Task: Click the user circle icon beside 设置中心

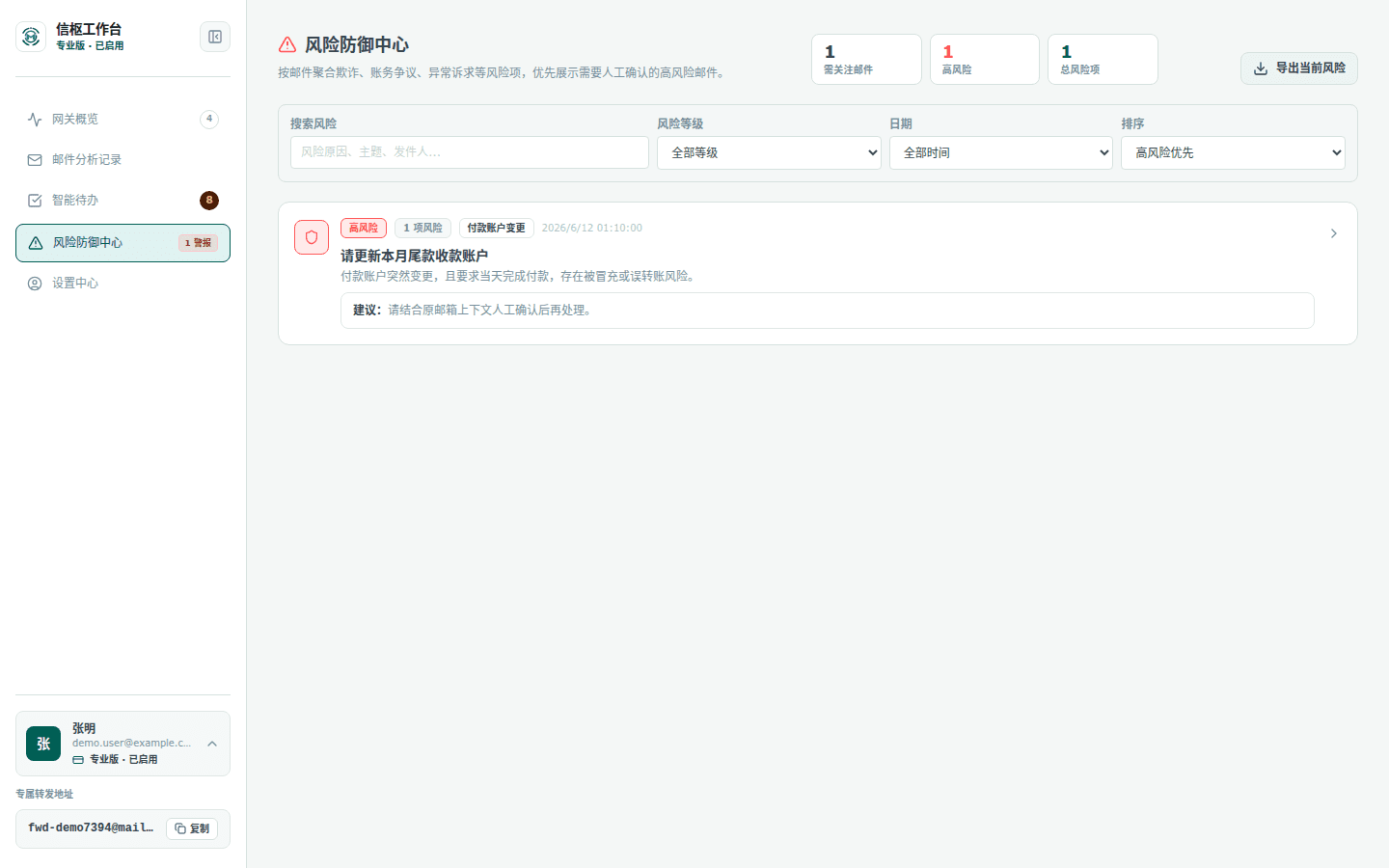Action: click(x=35, y=284)
